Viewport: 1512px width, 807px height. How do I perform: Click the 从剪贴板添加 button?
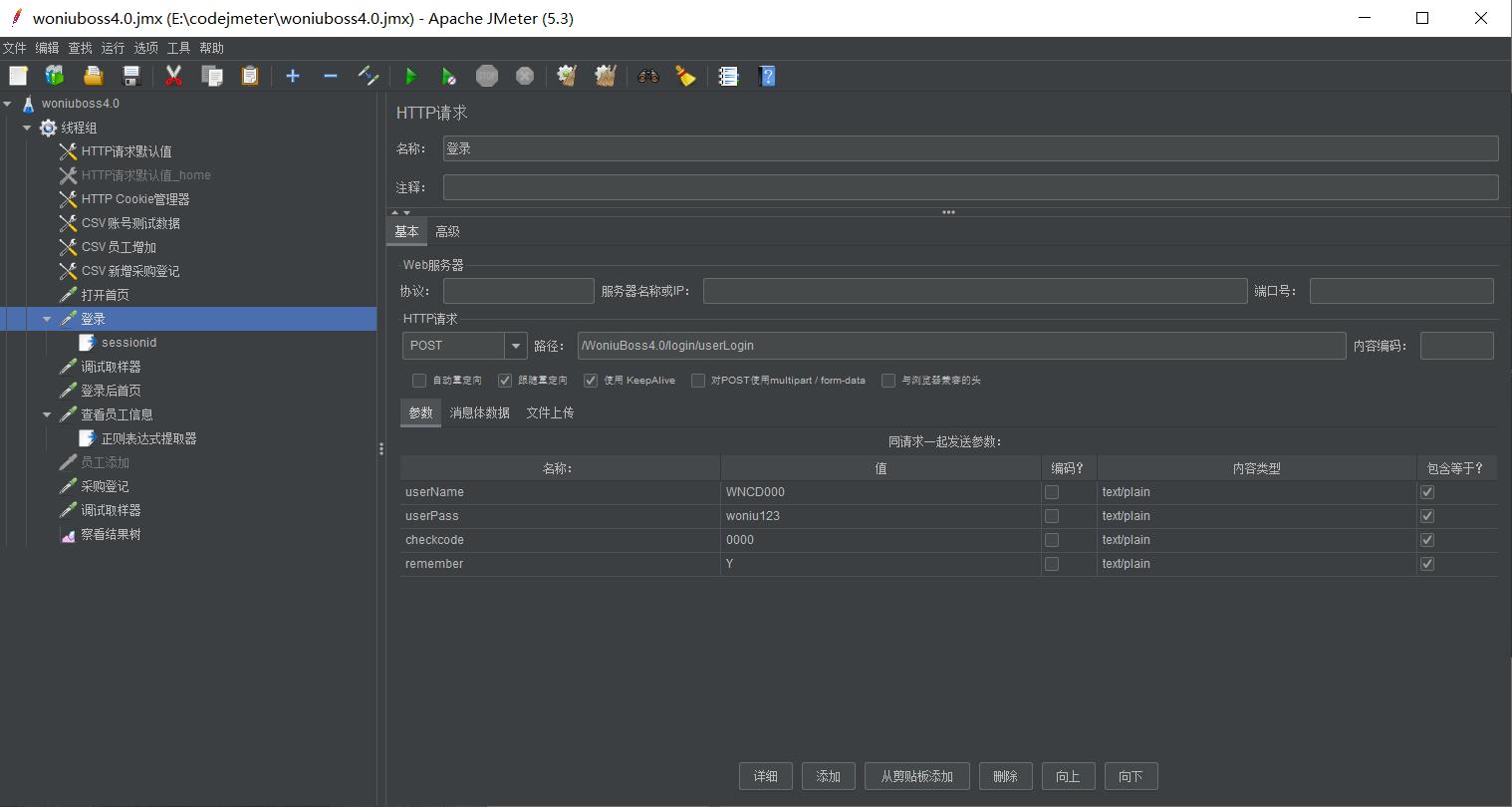[x=916, y=776]
